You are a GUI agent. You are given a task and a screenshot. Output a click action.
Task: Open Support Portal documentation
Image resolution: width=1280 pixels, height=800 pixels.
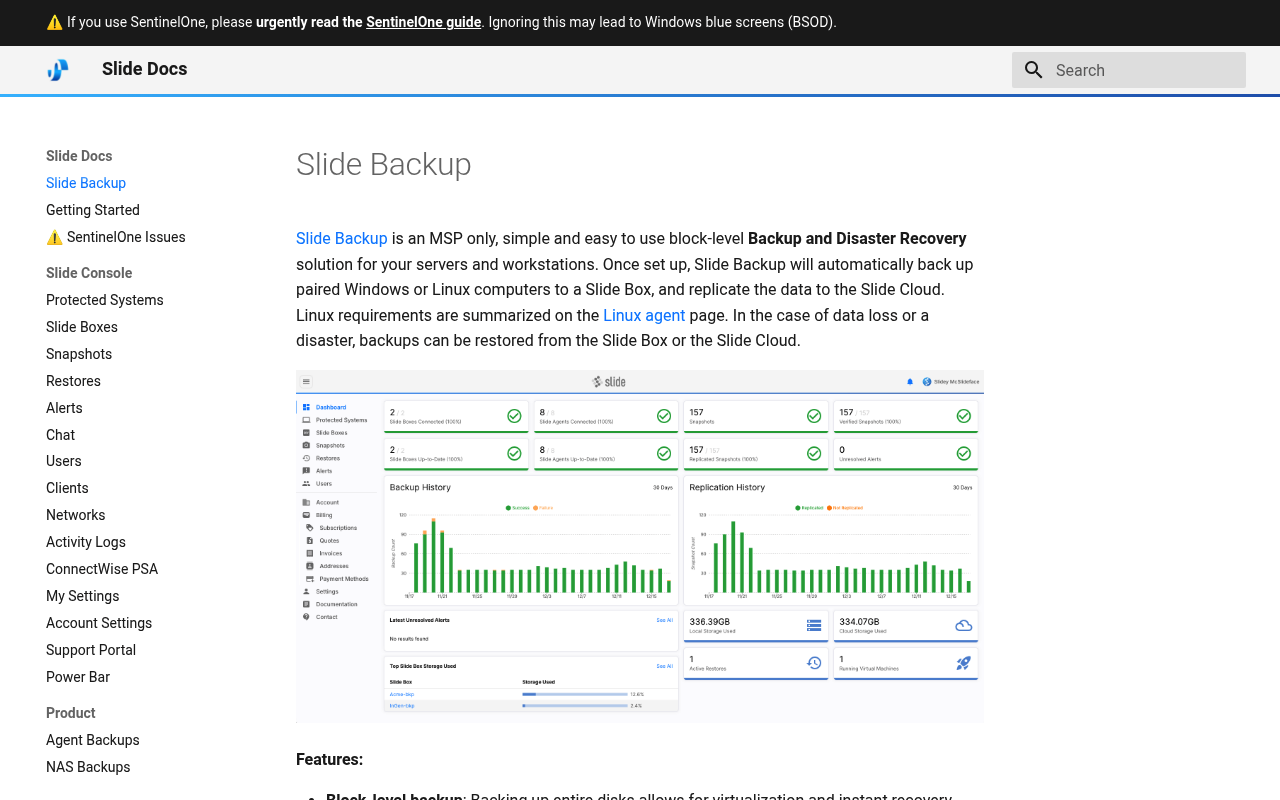(91, 650)
